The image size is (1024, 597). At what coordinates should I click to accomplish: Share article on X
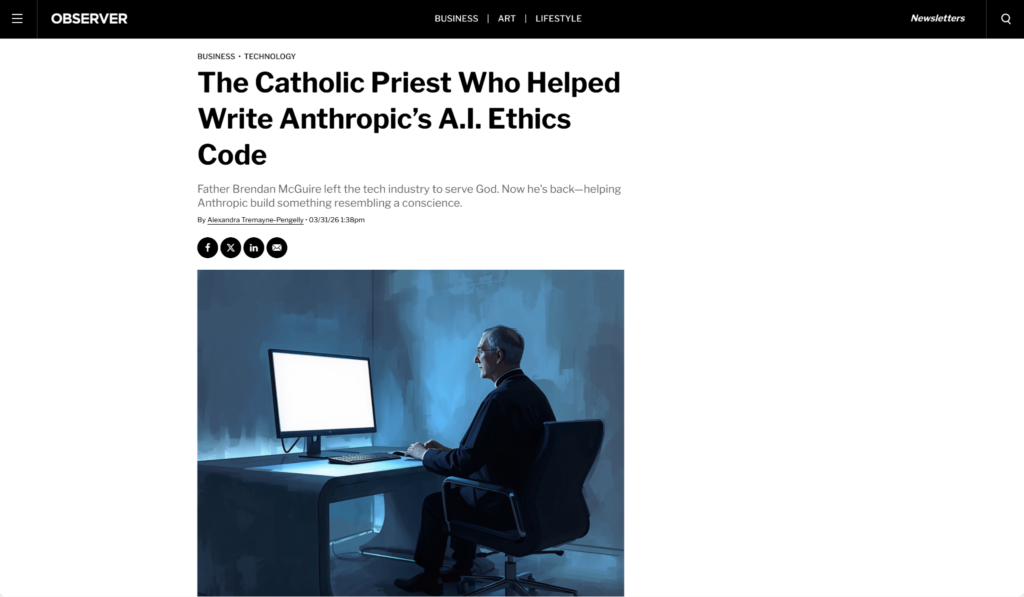(231, 248)
